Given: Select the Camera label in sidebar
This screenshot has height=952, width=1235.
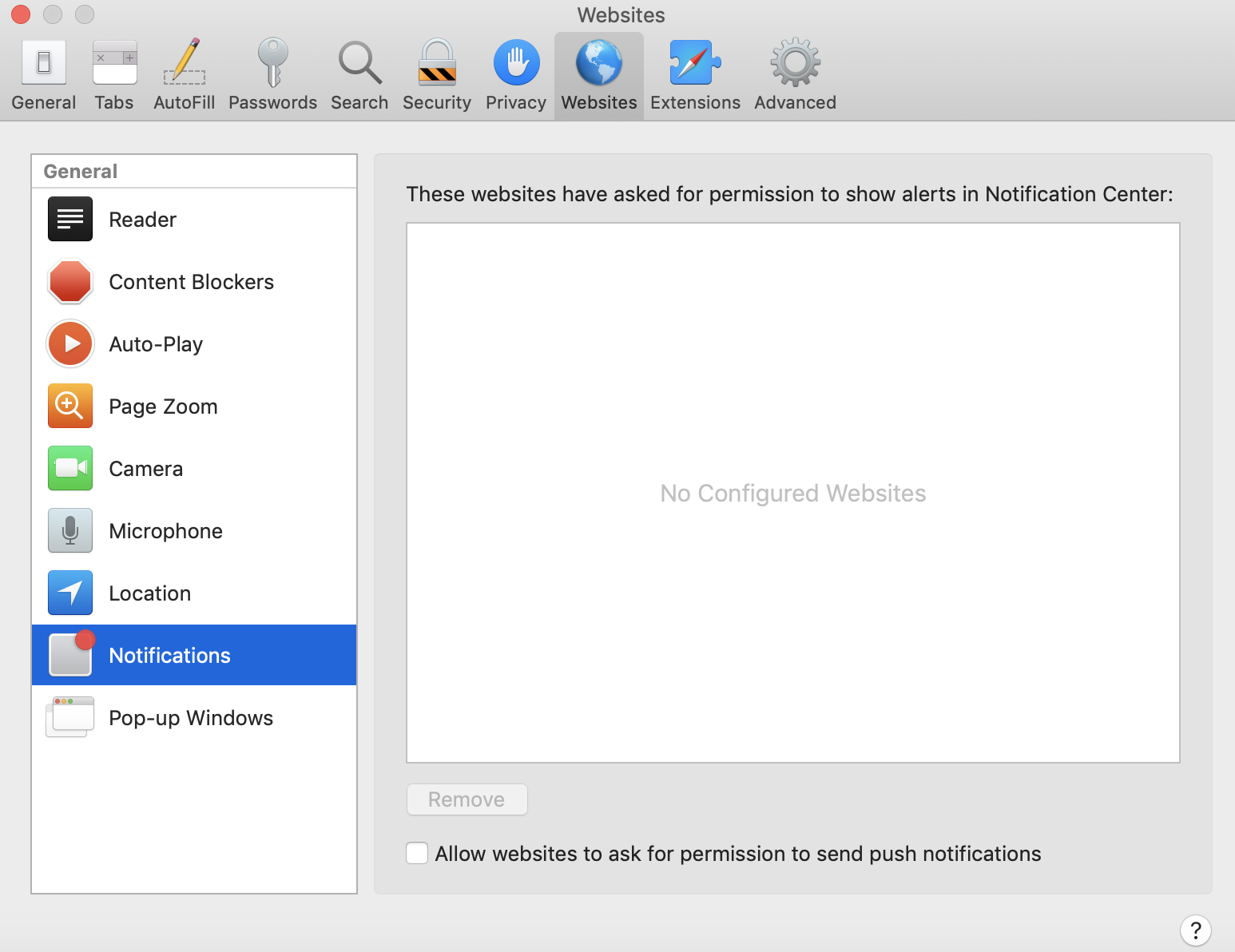Looking at the screenshot, I should 145,469.
